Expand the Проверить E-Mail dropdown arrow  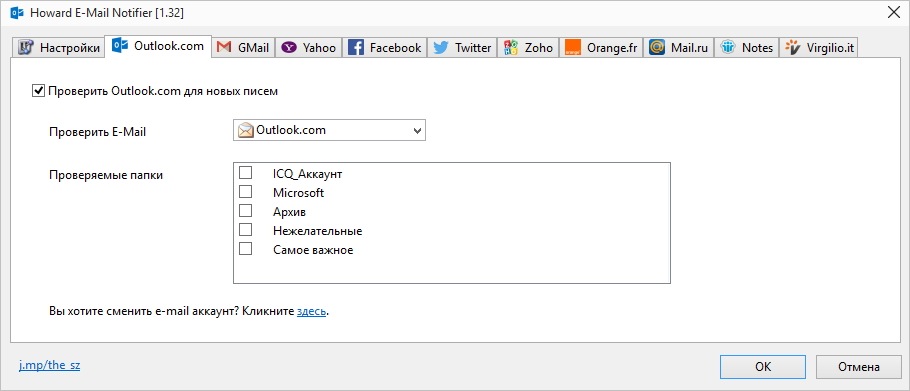(417, 131)
